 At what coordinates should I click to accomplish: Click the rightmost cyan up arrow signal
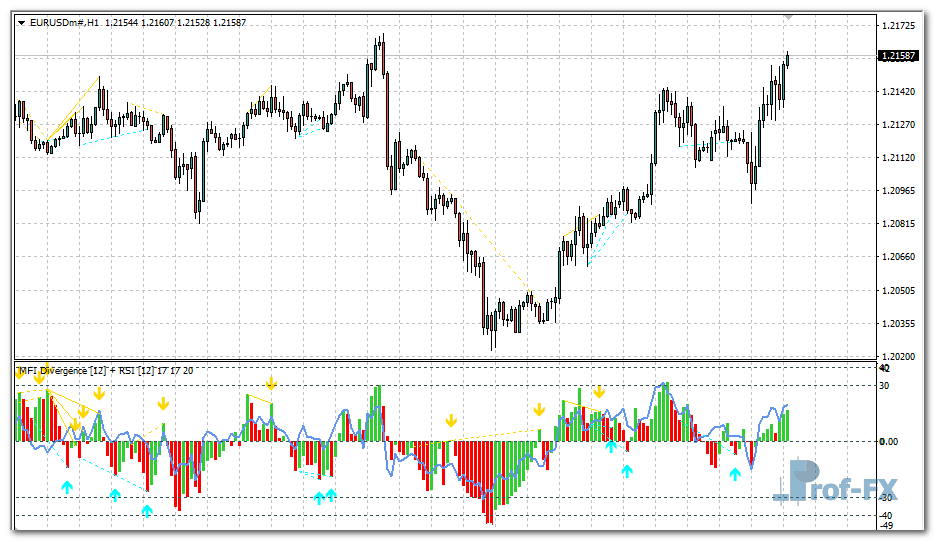click(x=735, y=474)
